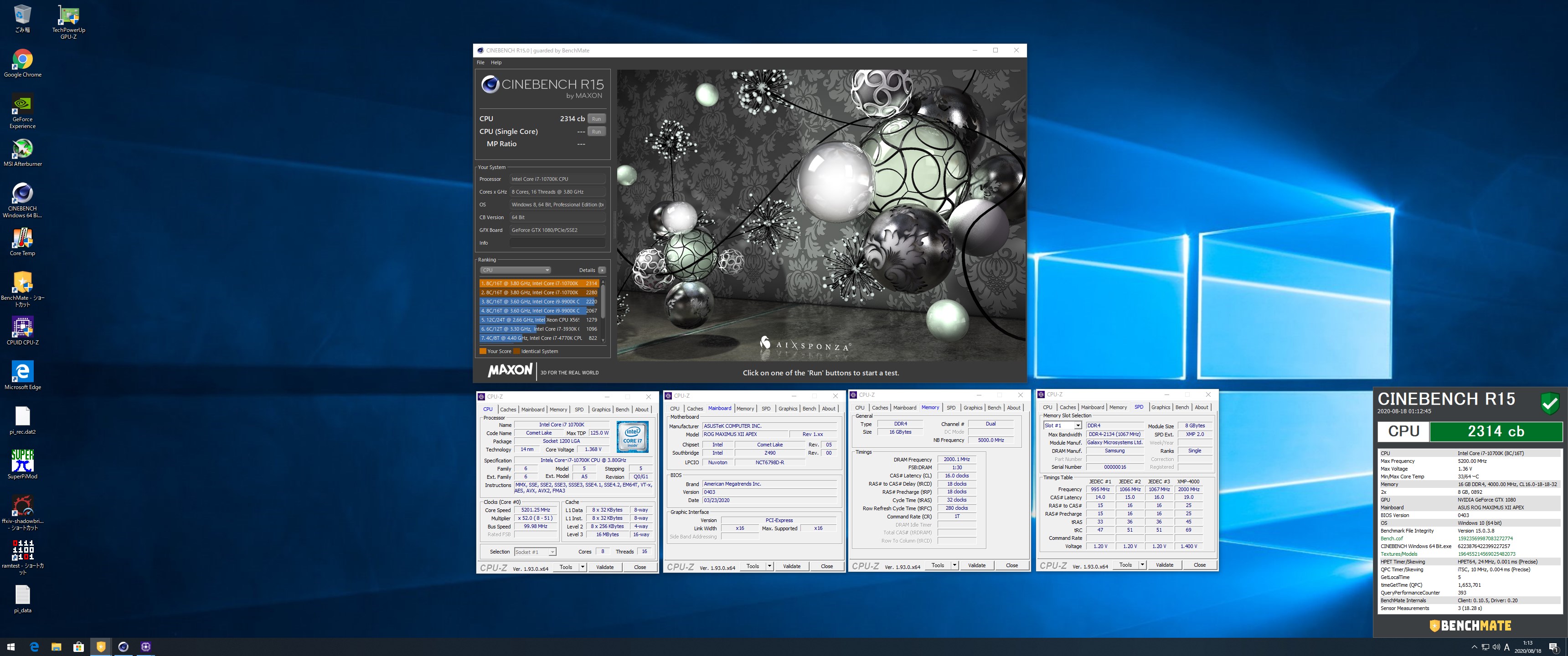The width and height of the screenshot is (1568, 656).
Task: Open the Google Chrome desktop shortcut
Action: click(x=22, y=63)
